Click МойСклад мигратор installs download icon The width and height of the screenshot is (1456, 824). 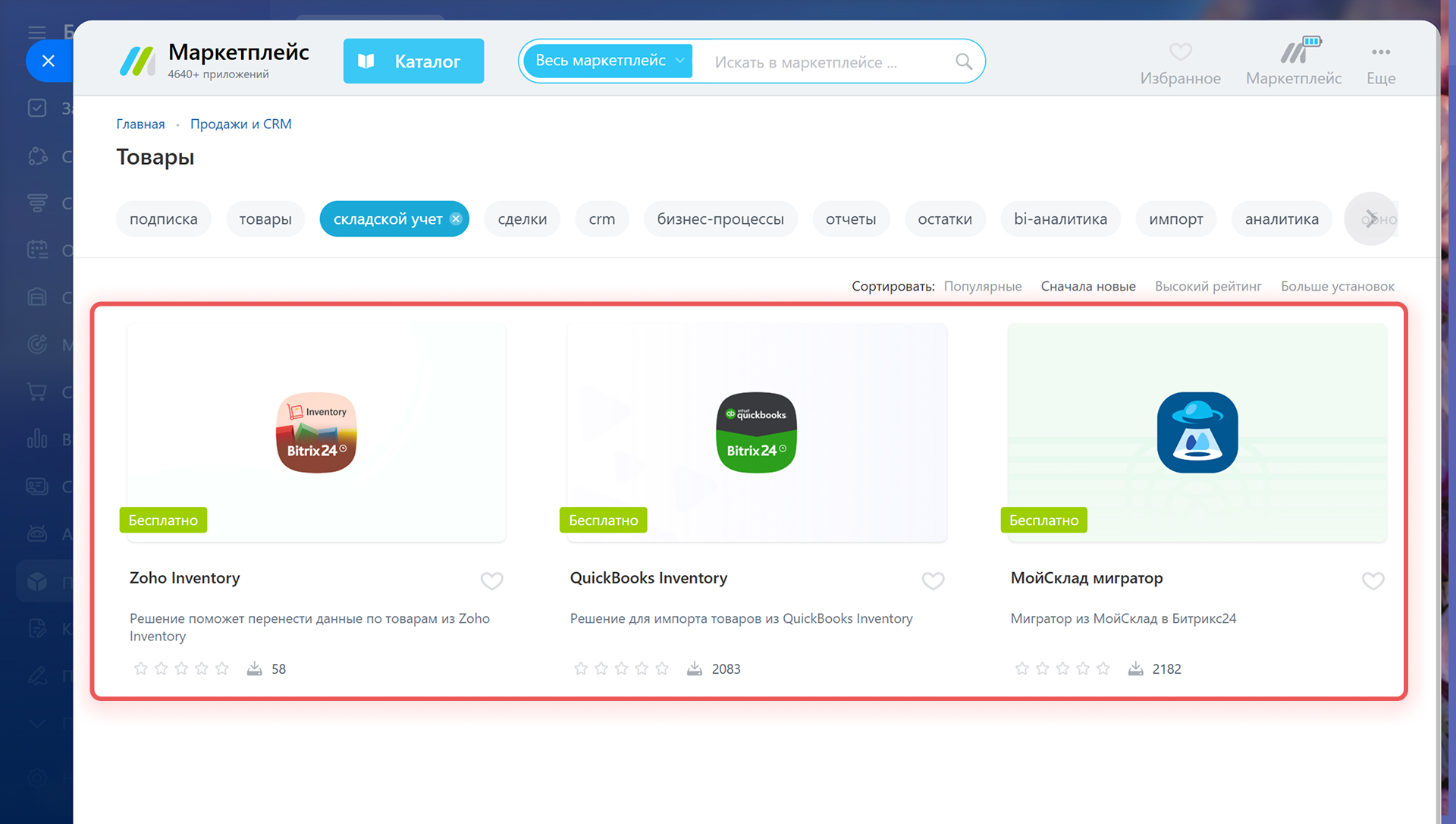tap(1135, 668)
